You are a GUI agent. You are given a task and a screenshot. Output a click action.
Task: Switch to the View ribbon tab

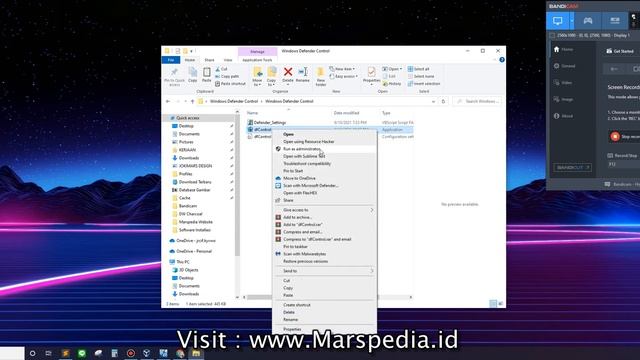click(228, 60)
